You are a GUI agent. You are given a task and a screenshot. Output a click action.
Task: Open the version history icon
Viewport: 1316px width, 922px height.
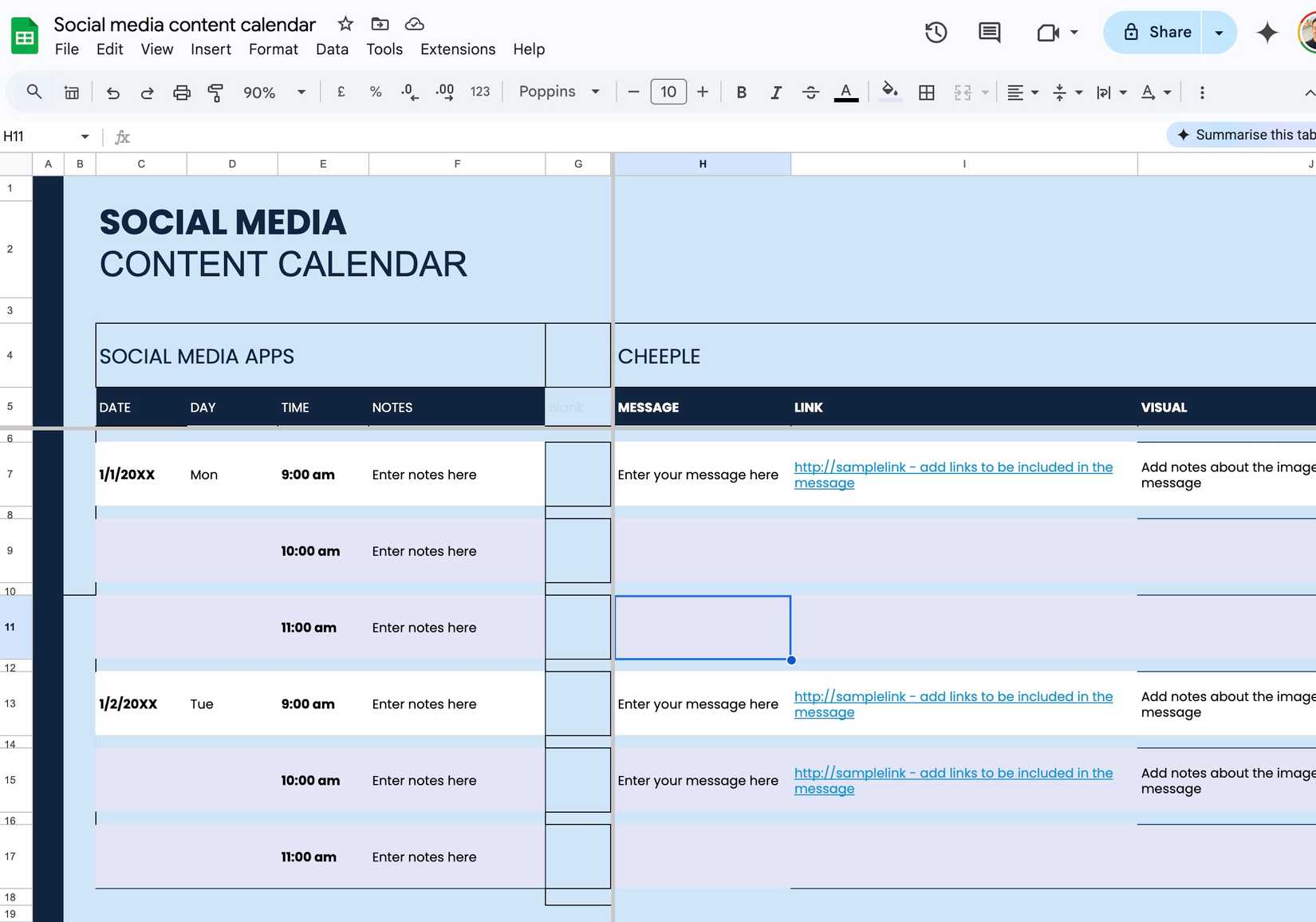[x=935, y=33]
